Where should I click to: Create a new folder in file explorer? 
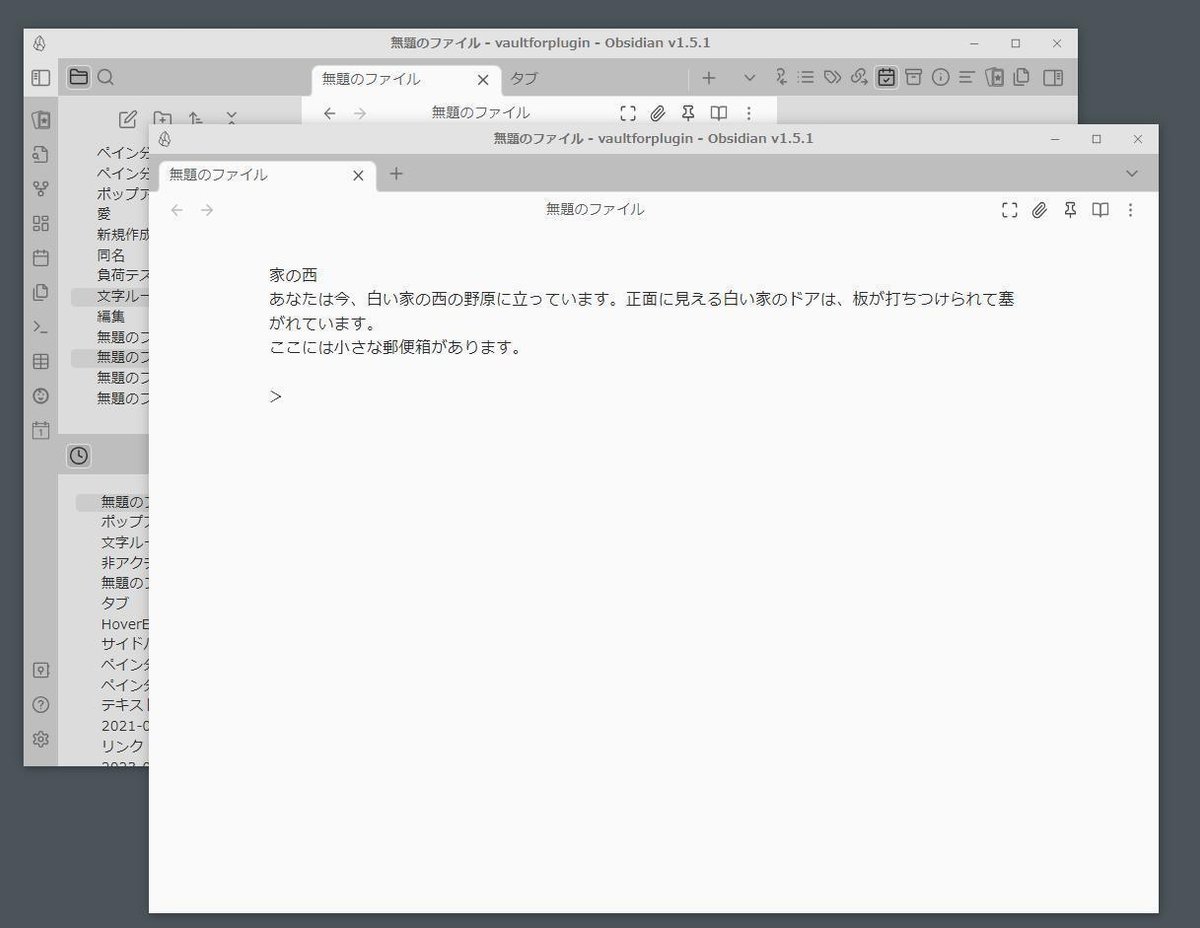coord(162,119)
